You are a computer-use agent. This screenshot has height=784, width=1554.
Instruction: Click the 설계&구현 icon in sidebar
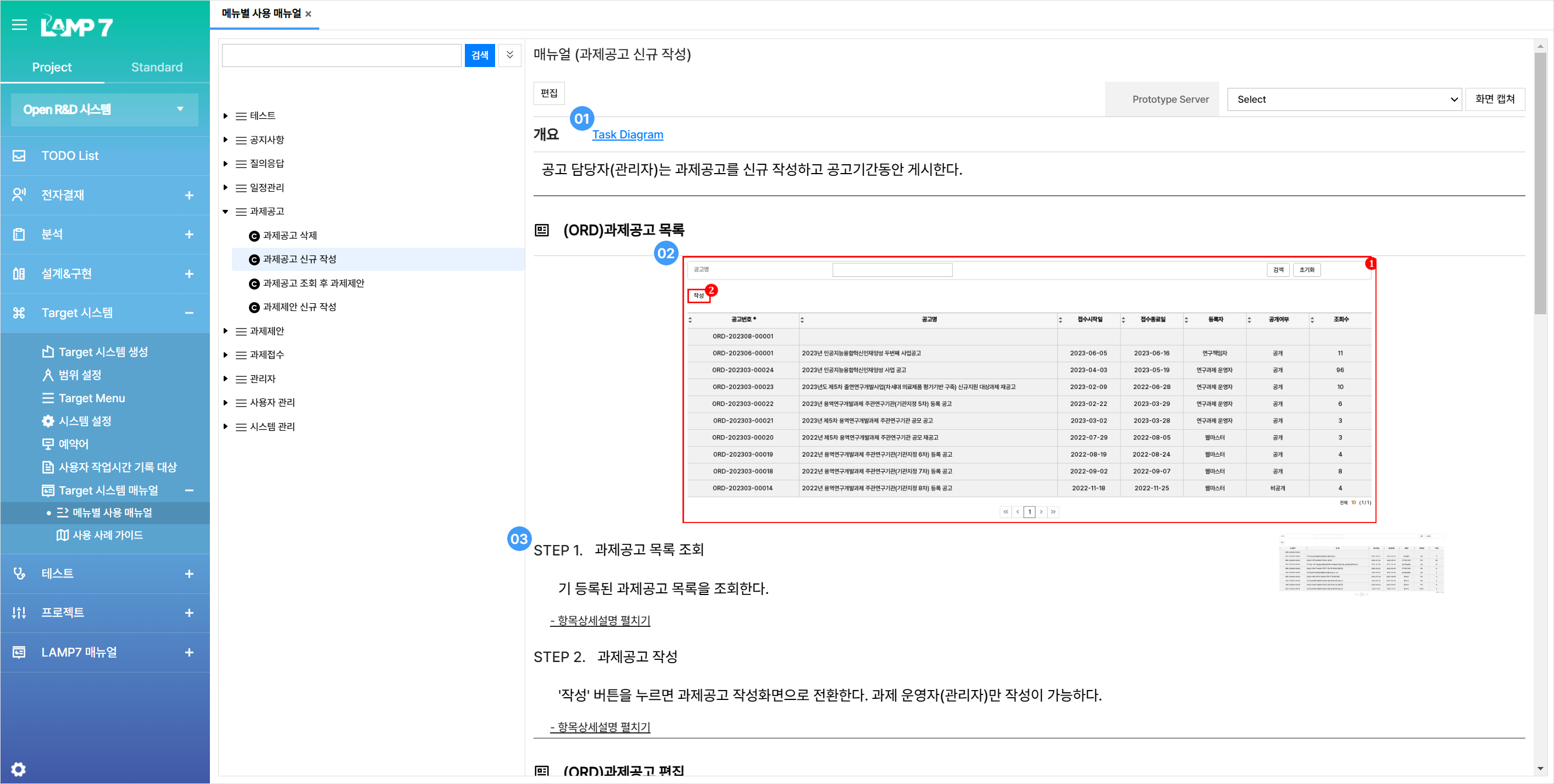[x=19, y=273]
